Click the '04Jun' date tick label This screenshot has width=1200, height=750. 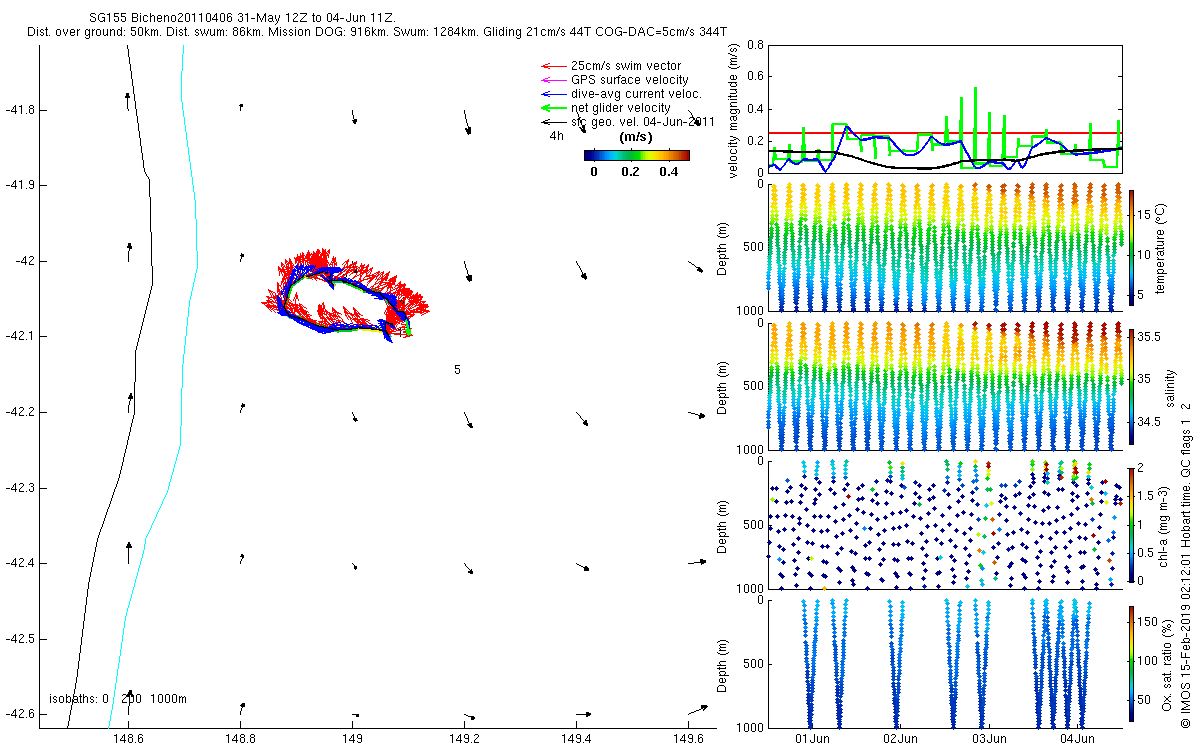tap(1077, 739)
